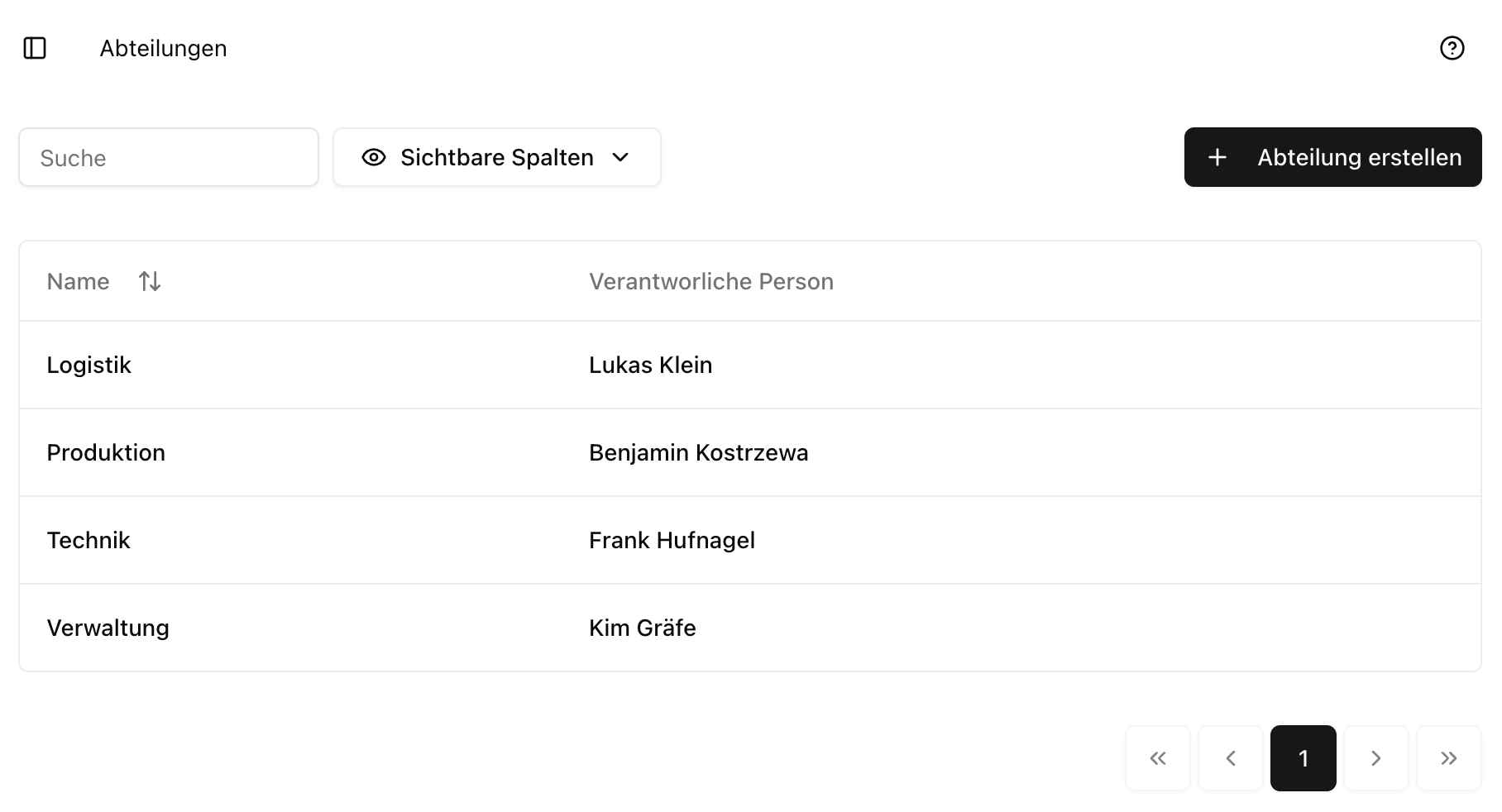Screen dimensions: 1502x812
Task: Select the Abteilungen title in the header
Action: pyautogui.click(x=163, y=48)
